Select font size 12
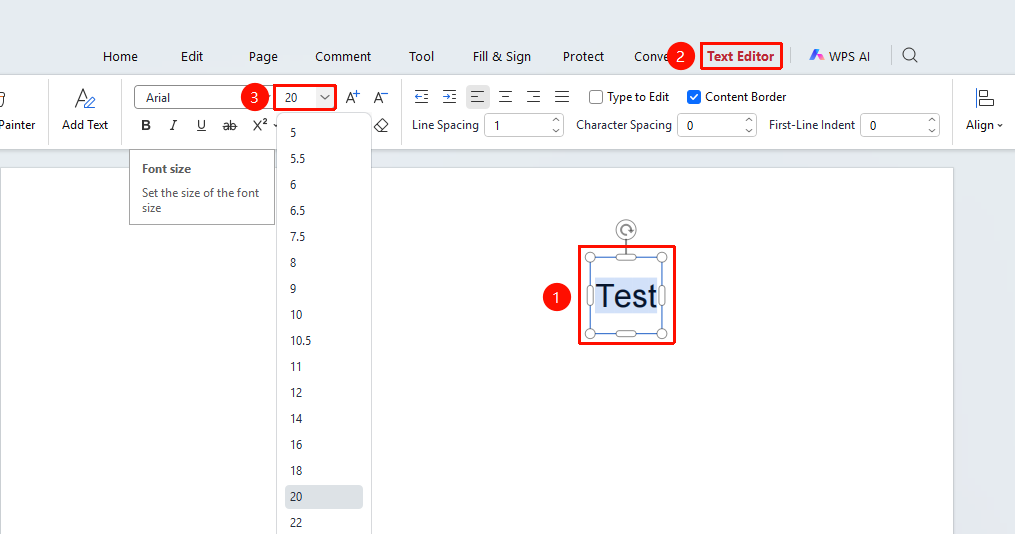 [x=324, y=393]
